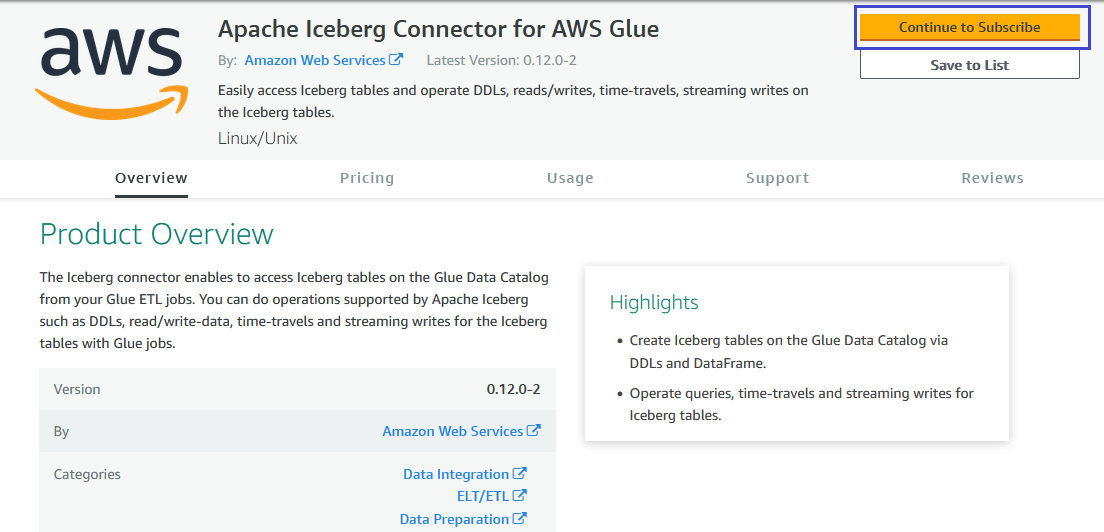
Task: Follow Amazon Web Services link in By row
Action: tap(452, 431)
